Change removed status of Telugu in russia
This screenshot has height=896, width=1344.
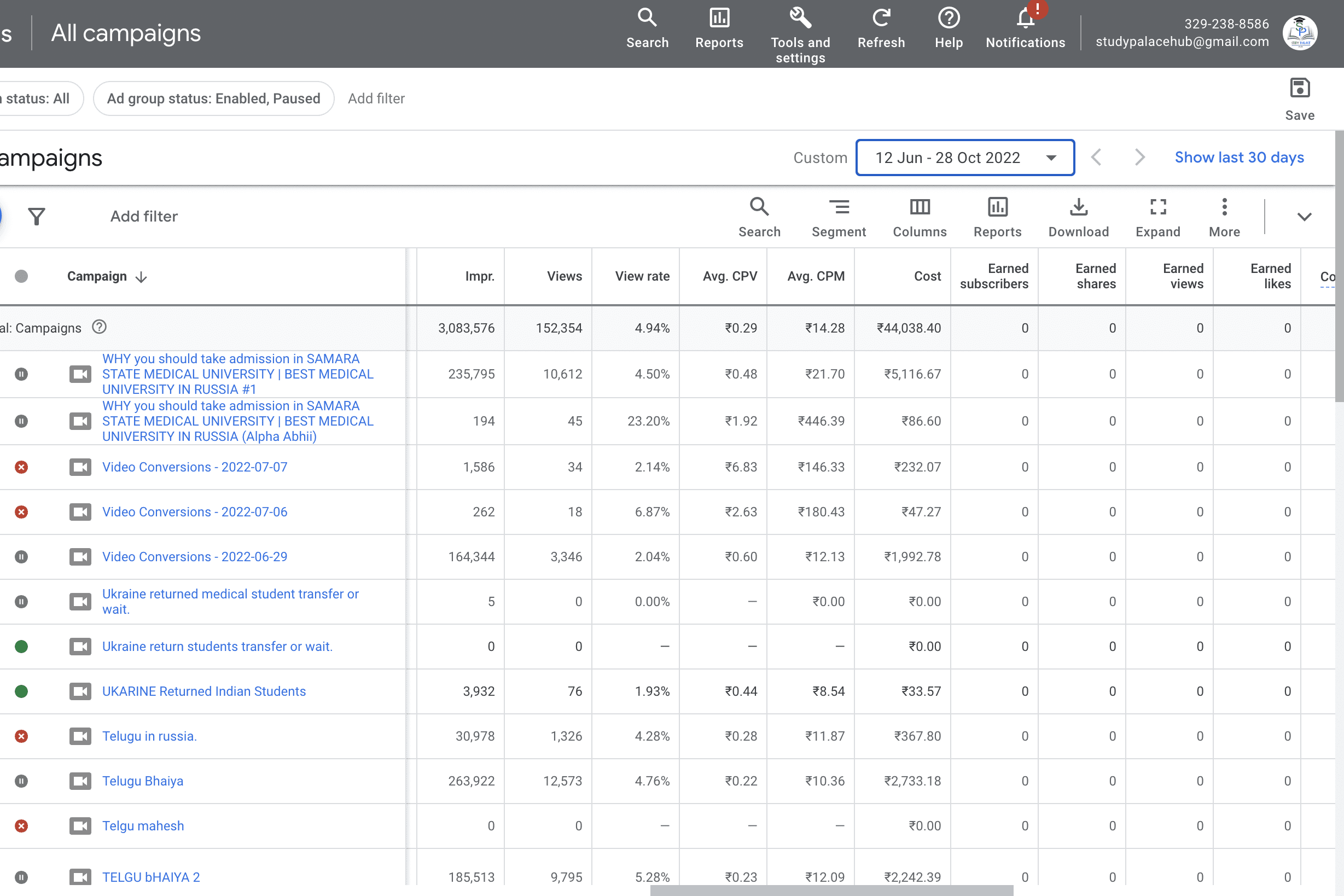pyautogui.click(x=21, y=736)
